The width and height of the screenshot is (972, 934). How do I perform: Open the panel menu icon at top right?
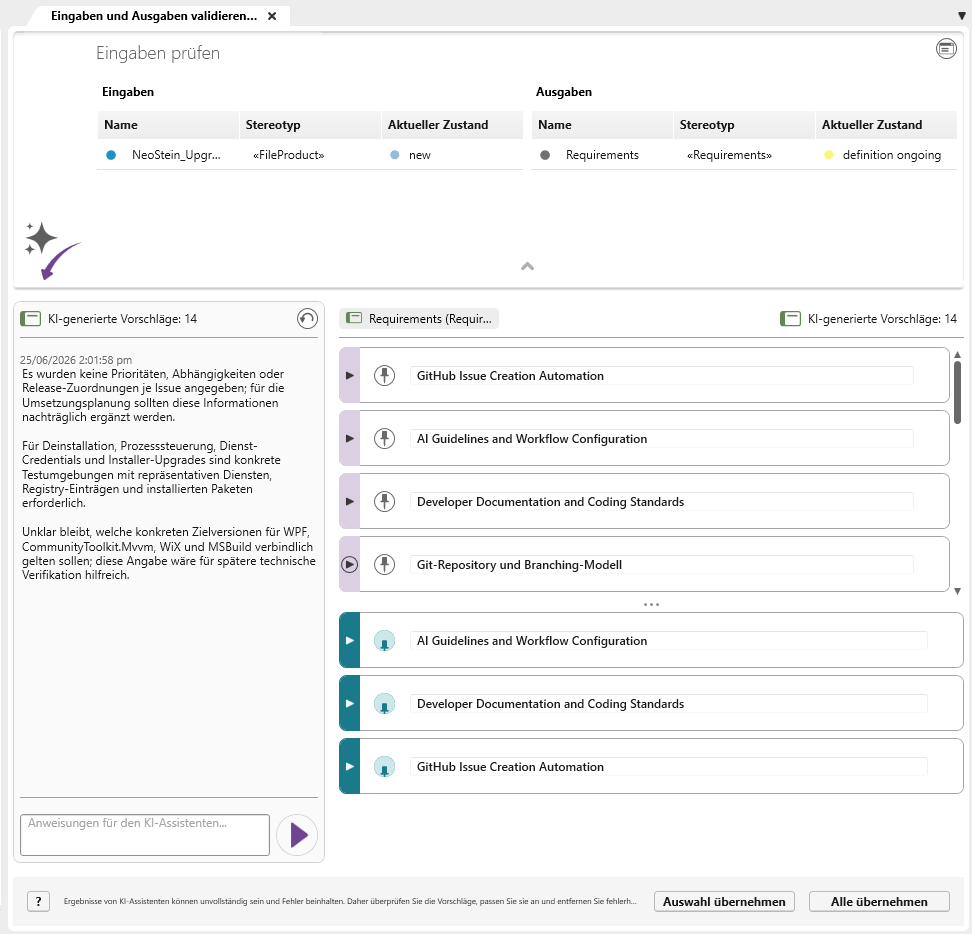click(946, 48)
